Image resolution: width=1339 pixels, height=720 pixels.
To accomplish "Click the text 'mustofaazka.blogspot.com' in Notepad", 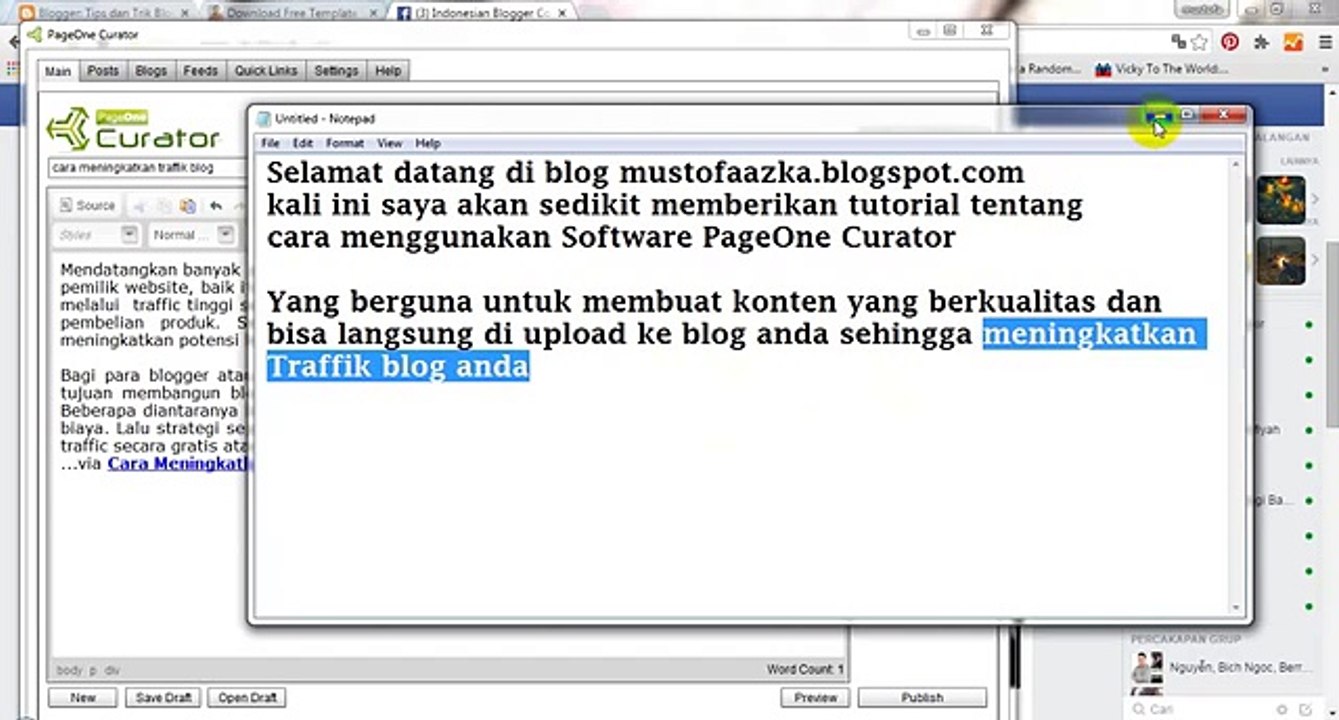I will (x=822, y=173).
